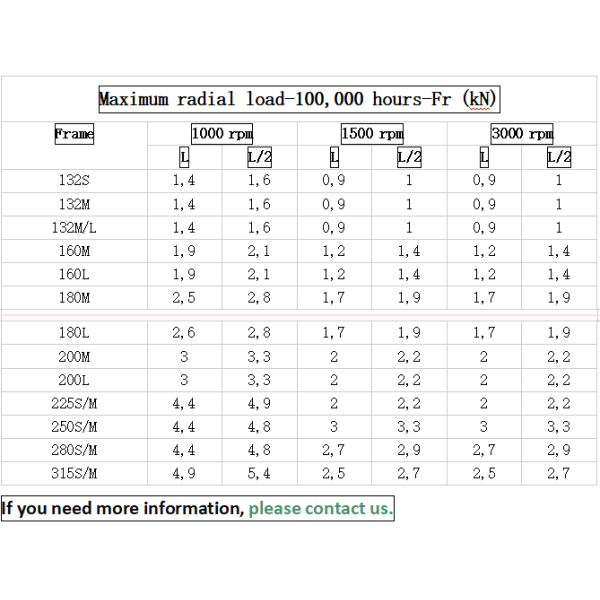Image resolution: width=600 pixels, height=600 pixels.
Task: Select 132S 3000 rpm L/2 value '1'
Action: tap(559, 180)
